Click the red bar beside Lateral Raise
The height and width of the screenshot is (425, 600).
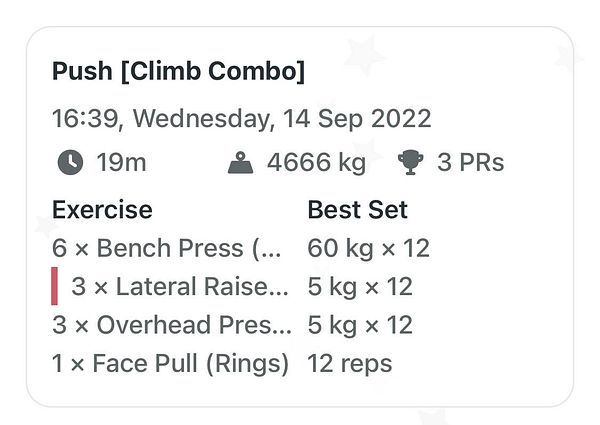pos(55,287)
